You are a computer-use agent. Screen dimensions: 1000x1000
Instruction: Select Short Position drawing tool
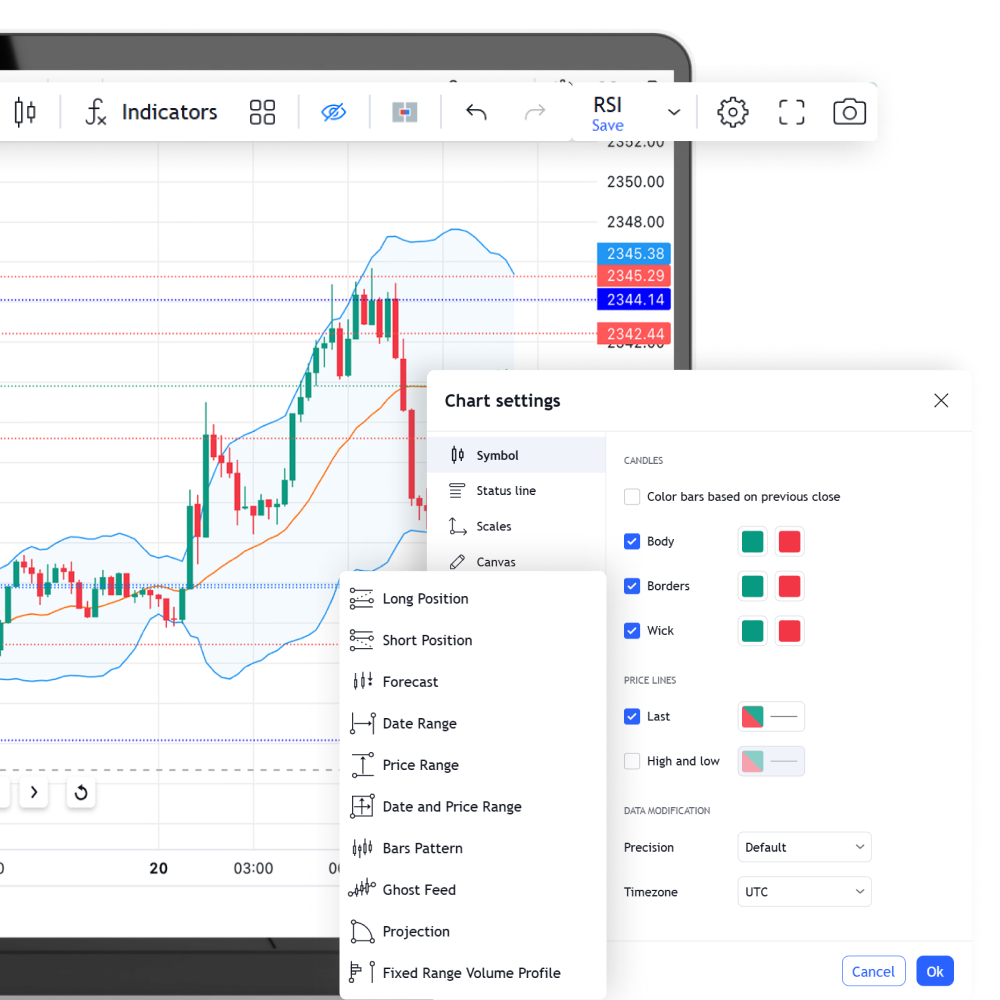pos(473,640)
